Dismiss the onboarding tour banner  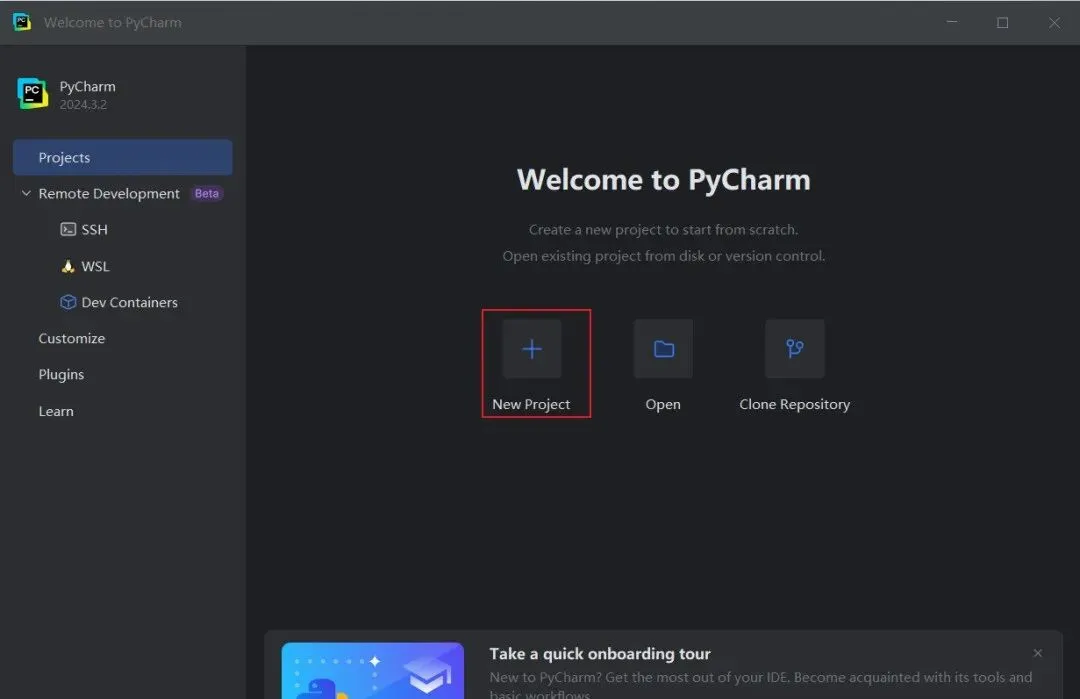tap(1037, 653)
